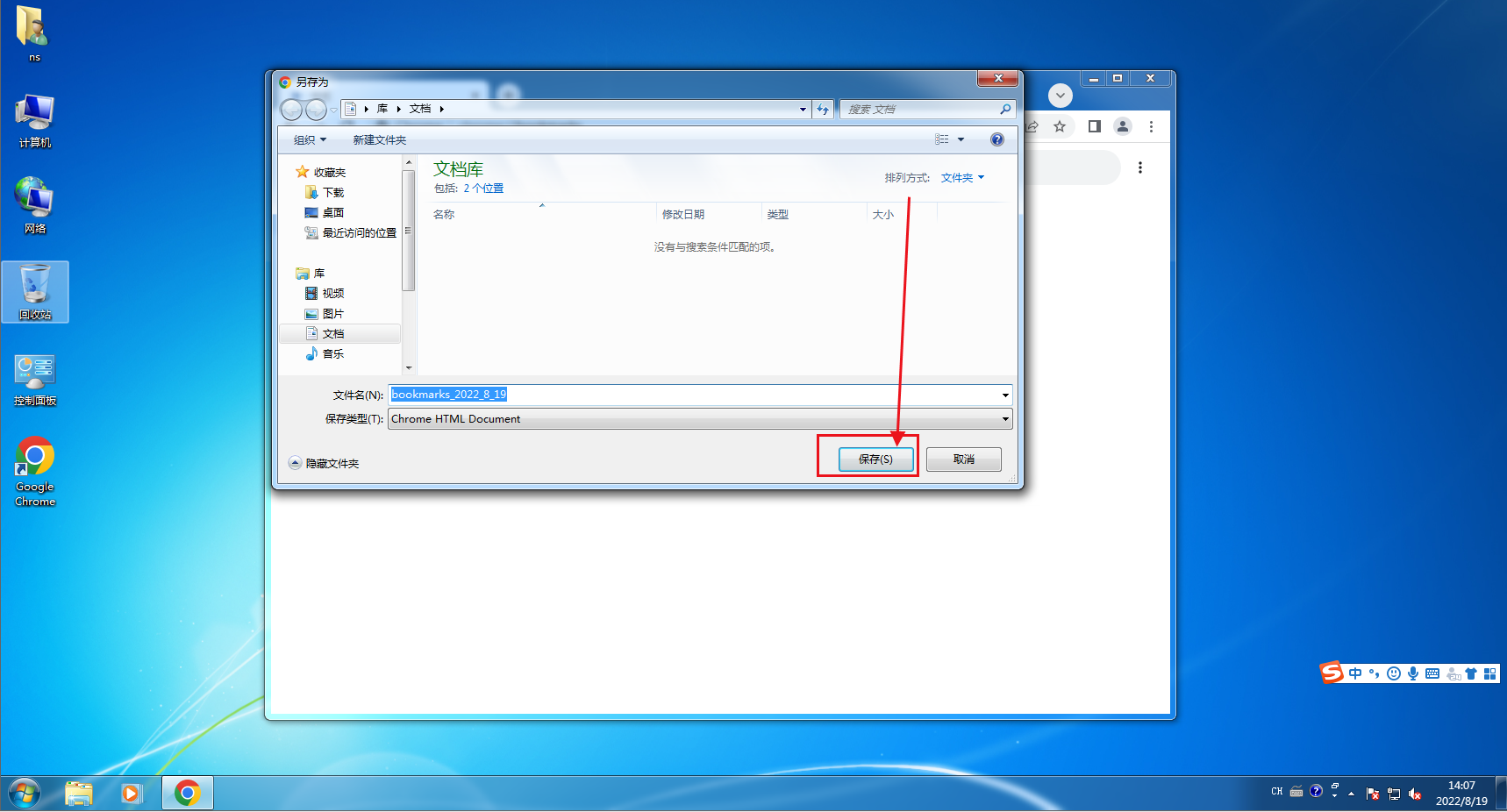Show hidden tray icons arrow
1507x812 pixels.
[1351, 794]
